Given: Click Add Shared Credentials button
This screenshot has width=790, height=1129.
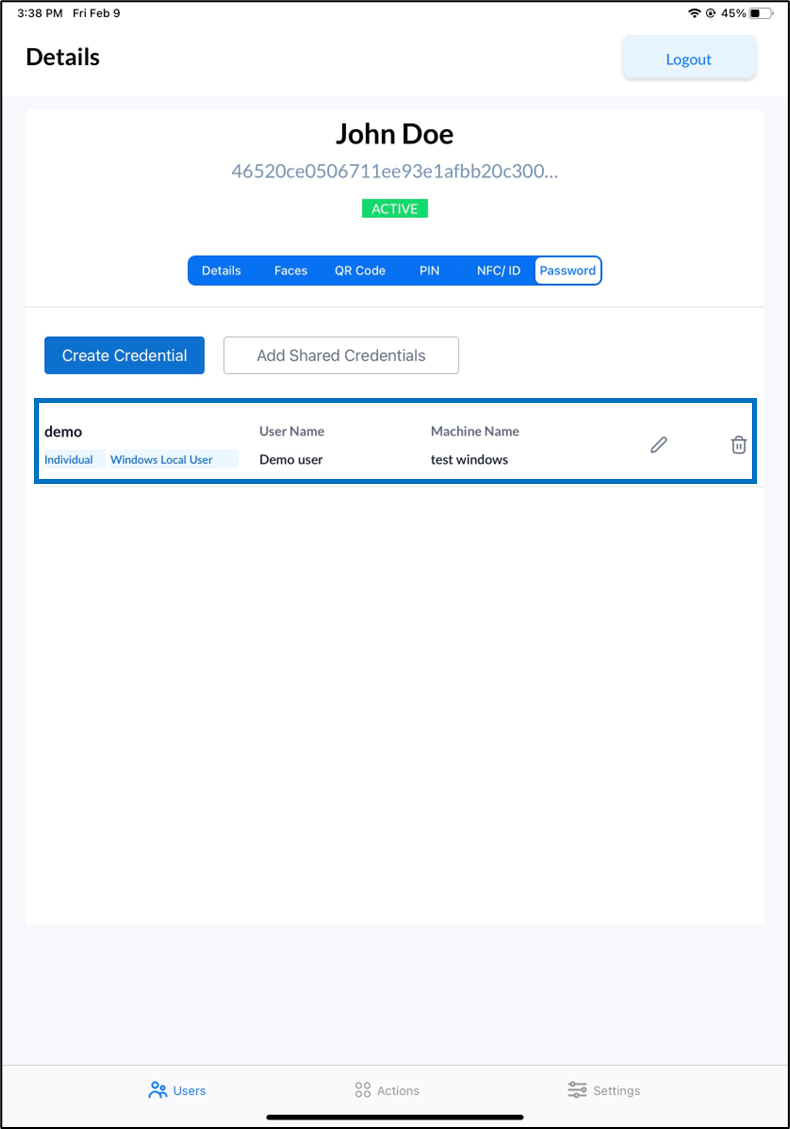Looking at the screenshot, I should pos(341,355).
